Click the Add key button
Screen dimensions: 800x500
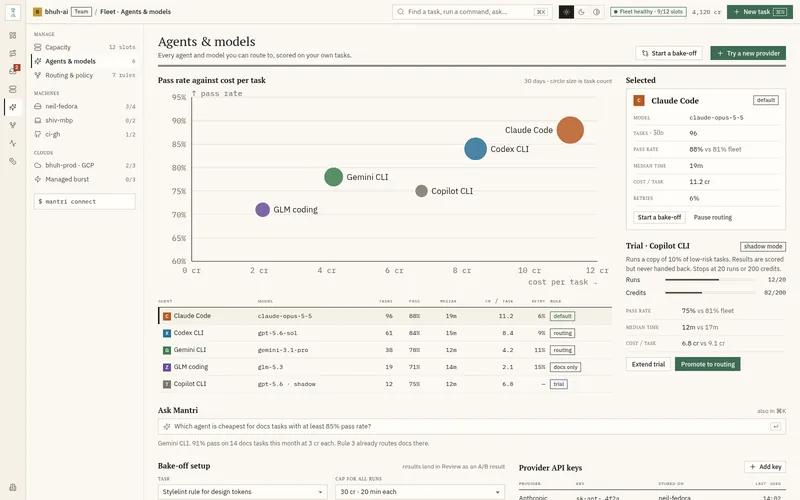point(765,467)
